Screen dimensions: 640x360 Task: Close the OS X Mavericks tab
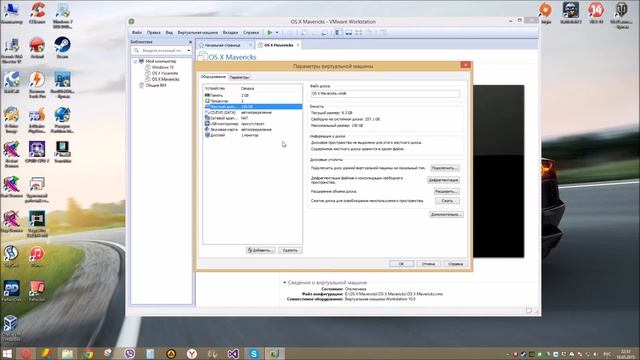[298, 45]
